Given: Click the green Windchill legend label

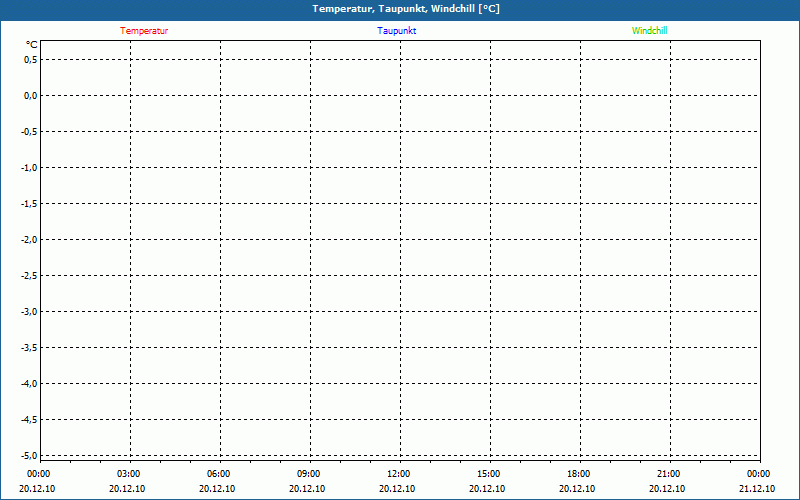Looking at the screenshot, I should click(649, 31).
